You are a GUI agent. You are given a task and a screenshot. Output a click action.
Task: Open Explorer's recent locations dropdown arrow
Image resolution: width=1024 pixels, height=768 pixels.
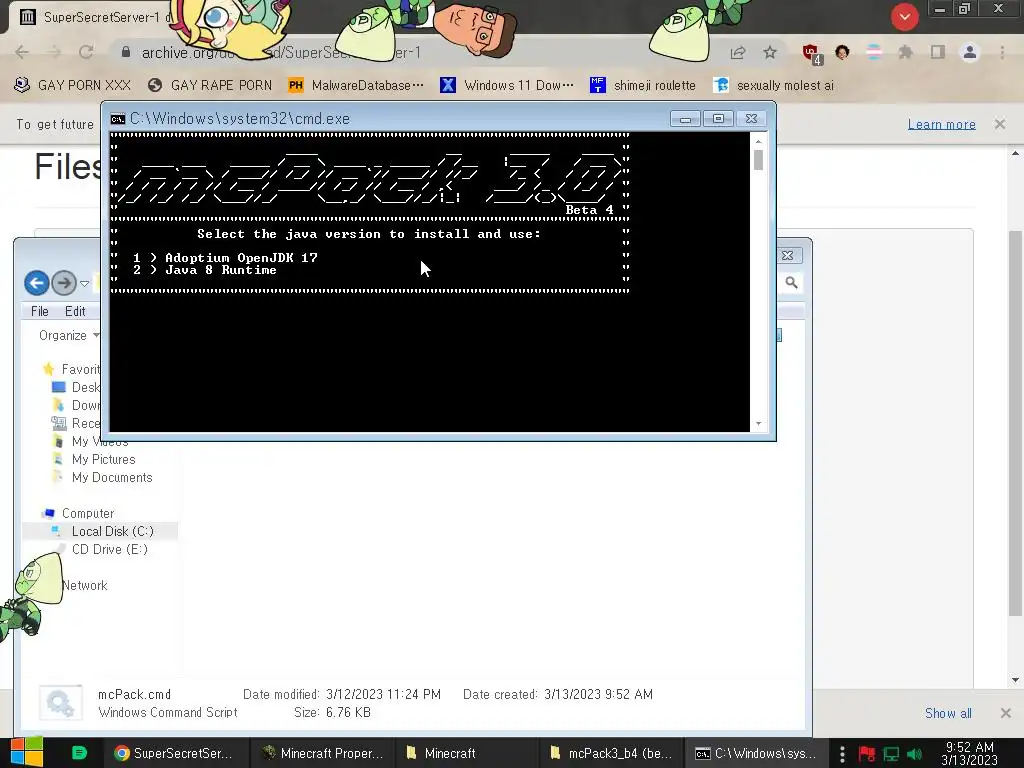[84, 283]
